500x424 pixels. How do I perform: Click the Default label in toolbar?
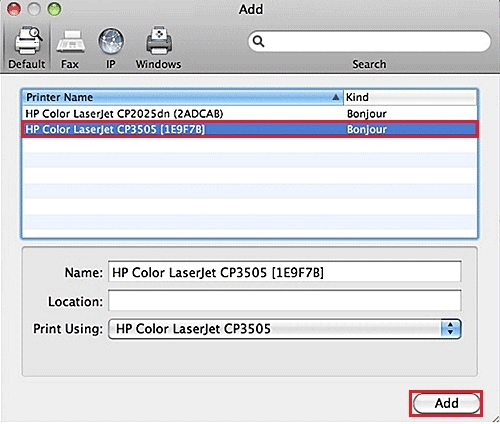(27, 64)
